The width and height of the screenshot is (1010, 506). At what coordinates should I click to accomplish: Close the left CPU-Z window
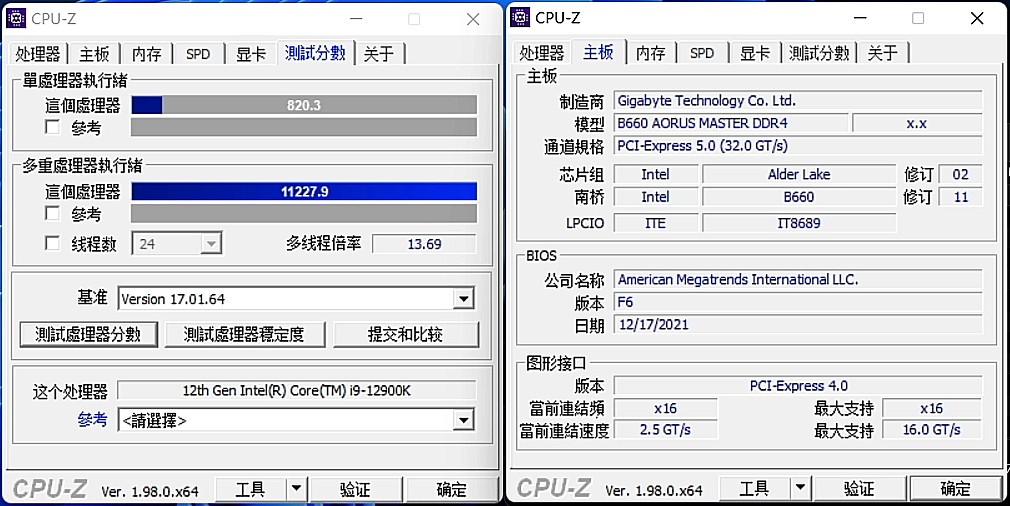(x=473, y=19)
